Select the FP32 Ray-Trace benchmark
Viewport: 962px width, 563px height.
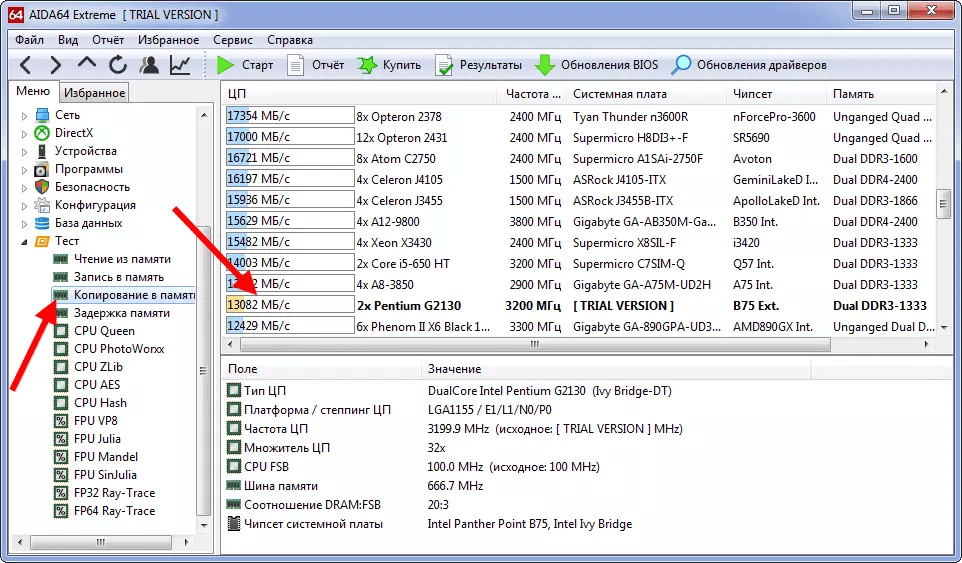114,493
